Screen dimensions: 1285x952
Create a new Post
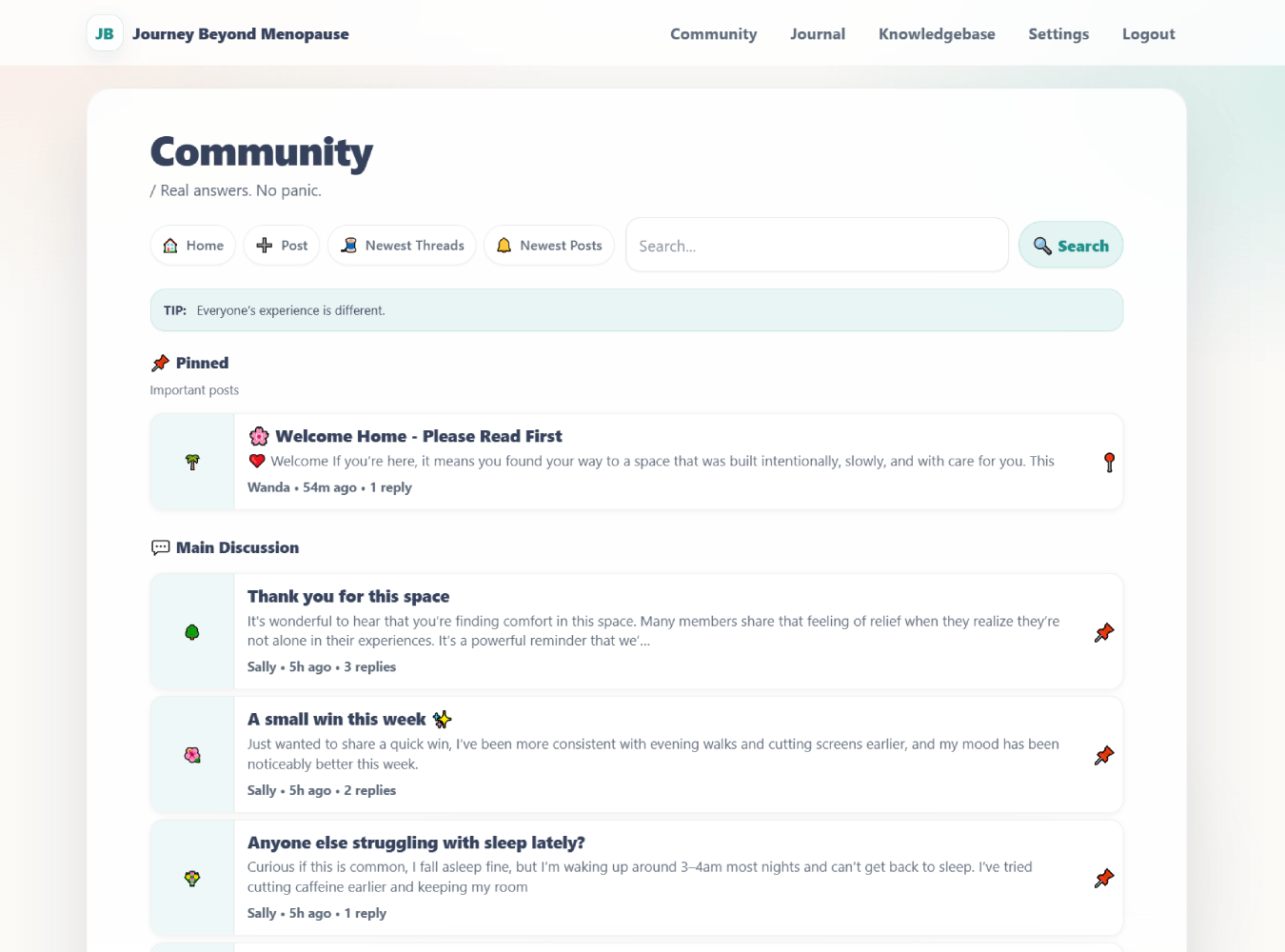282,246
